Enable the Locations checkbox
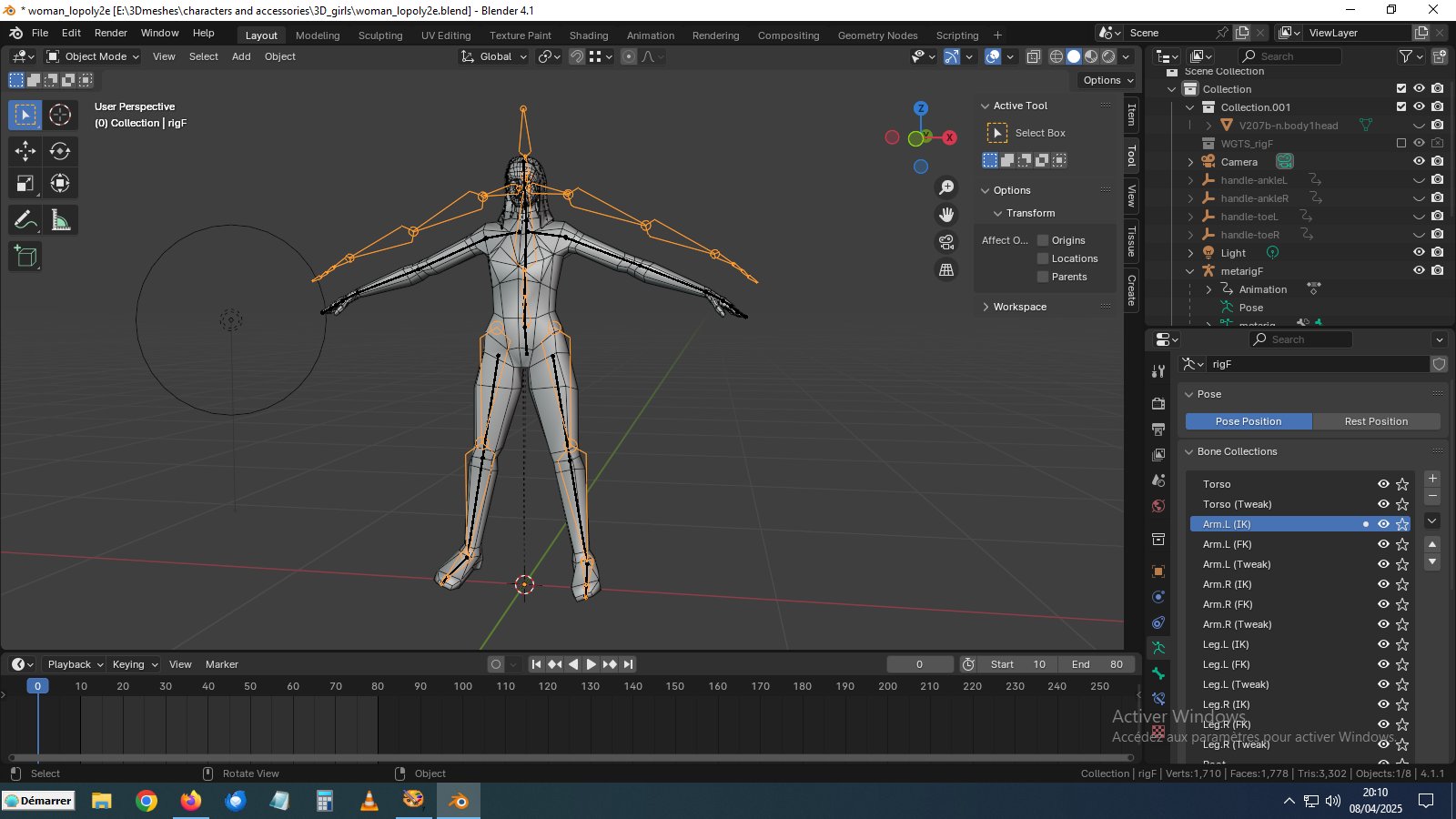The image size is (1456, 819). pos(1043,258)
